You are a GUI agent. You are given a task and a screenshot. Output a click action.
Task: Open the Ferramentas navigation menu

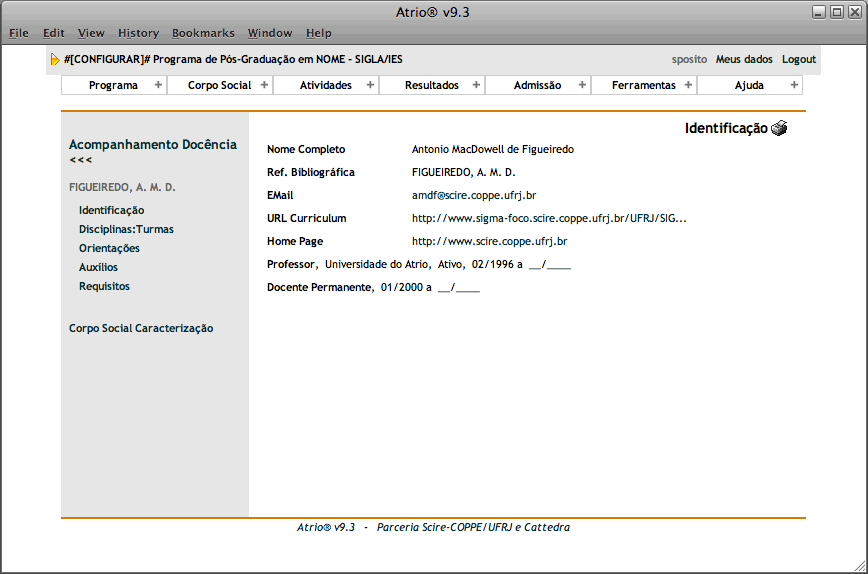(643, 85)
